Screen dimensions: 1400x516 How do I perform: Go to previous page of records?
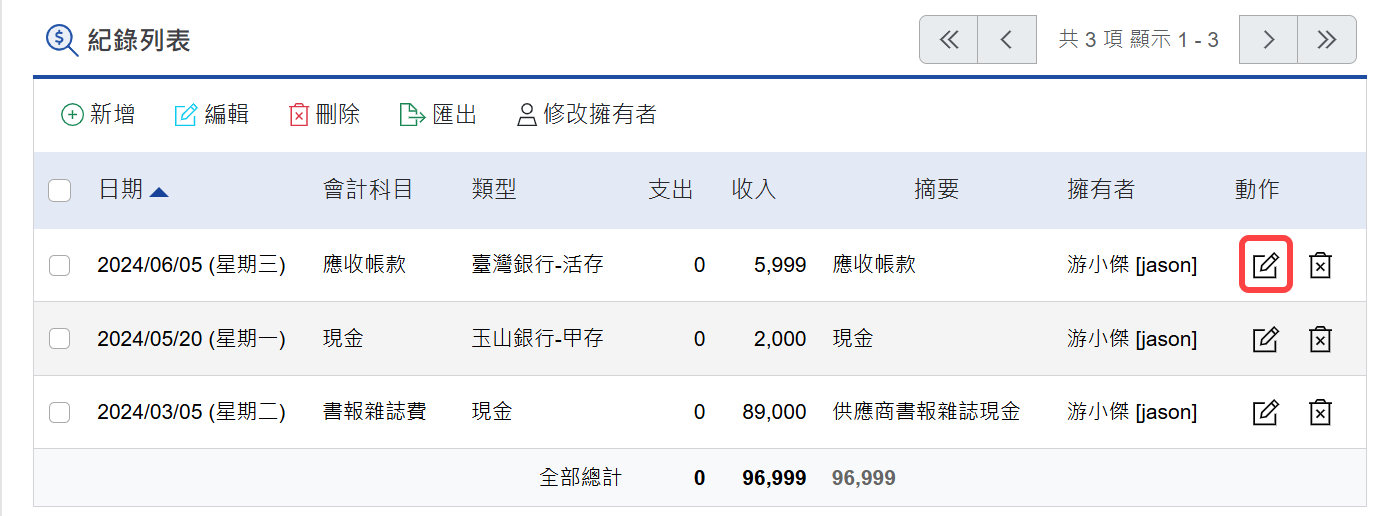[1007, 40]
